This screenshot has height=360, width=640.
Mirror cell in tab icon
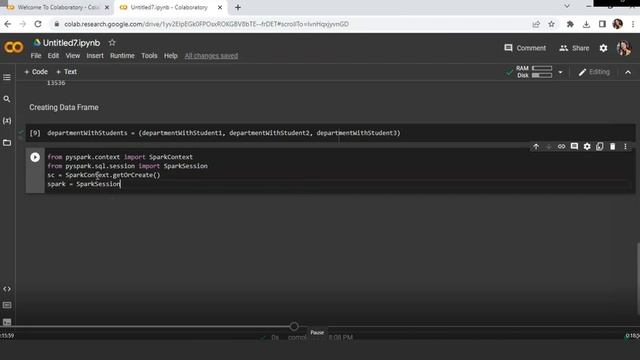click(600, 147)
